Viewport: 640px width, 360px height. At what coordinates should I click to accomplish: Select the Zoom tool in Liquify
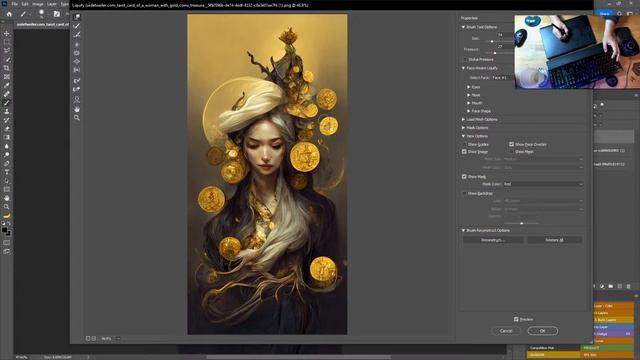(77, 118)
